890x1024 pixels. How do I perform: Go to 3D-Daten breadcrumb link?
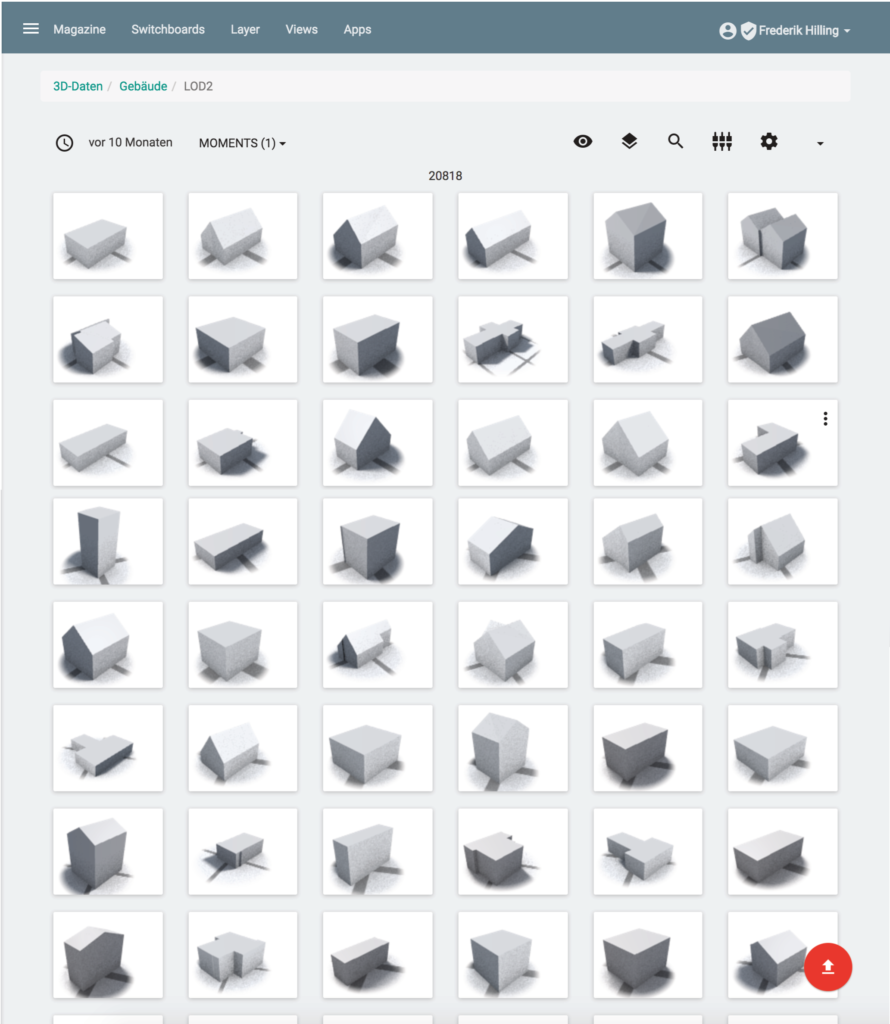click(78, 87)
